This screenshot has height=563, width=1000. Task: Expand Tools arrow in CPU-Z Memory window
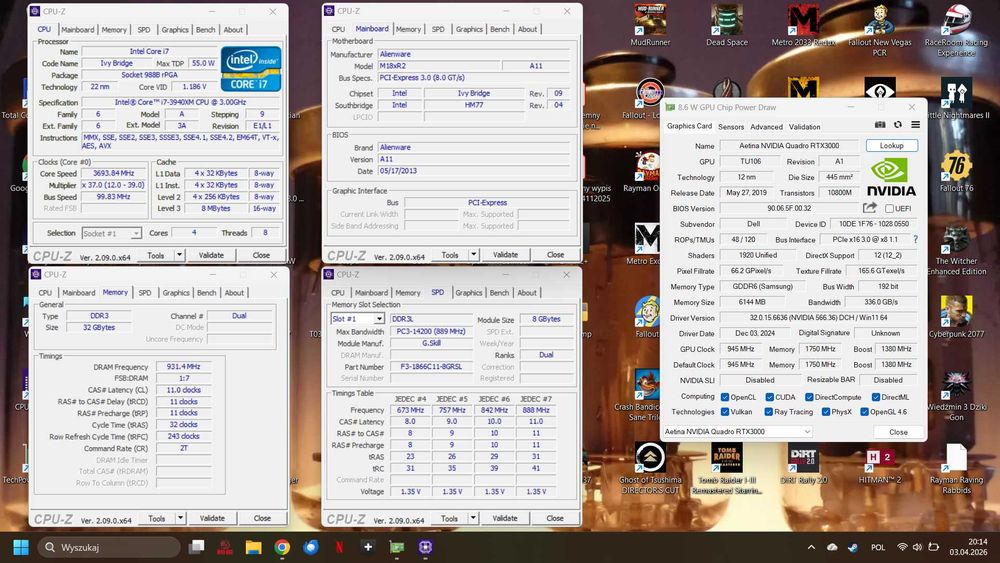click(x=180, y=518)
